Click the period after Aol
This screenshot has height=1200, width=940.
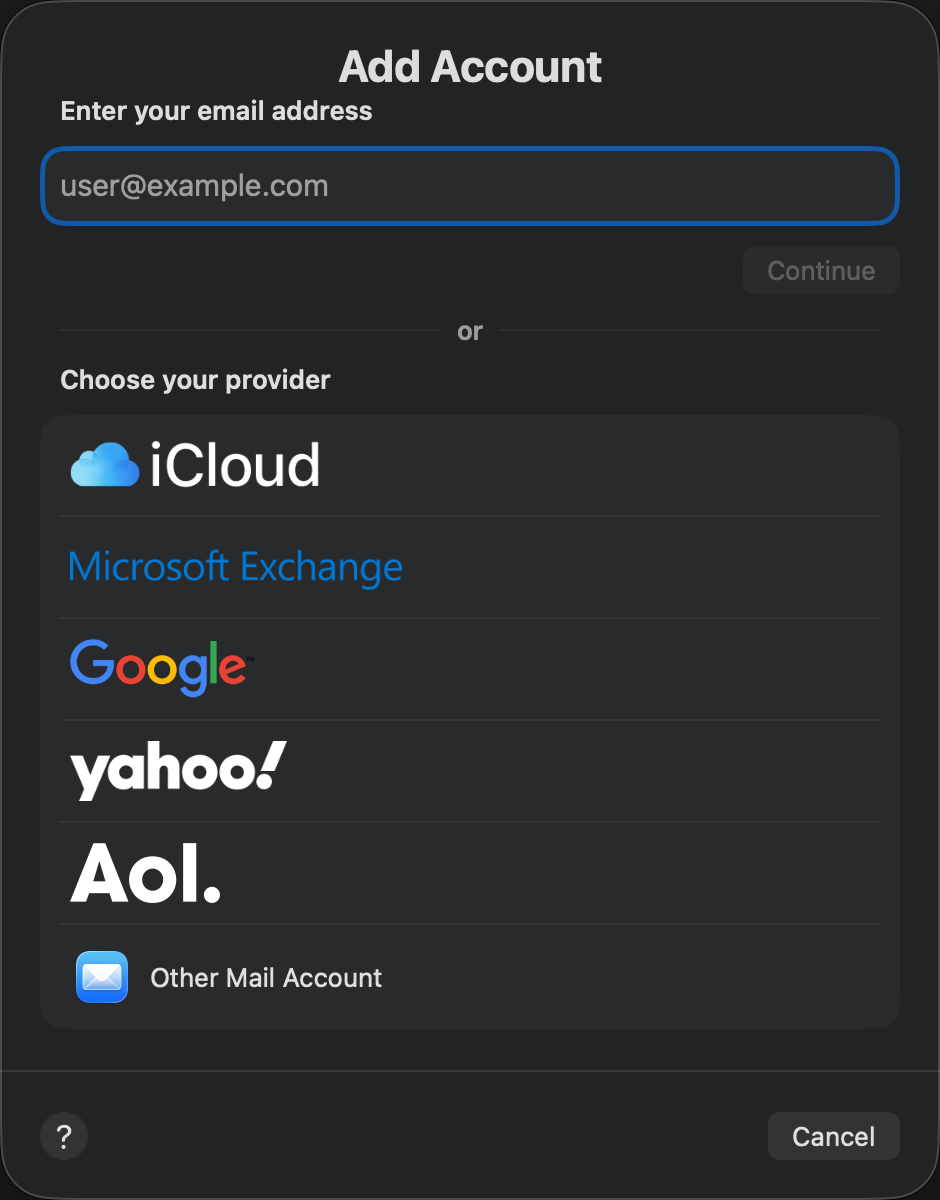[x=211, y=892]
